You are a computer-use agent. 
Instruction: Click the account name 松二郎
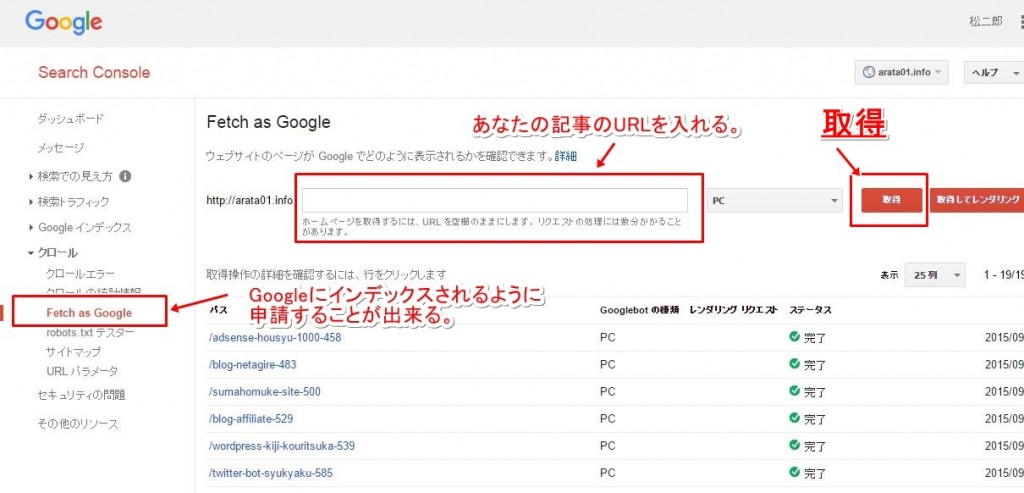click(x=985, y=22)
